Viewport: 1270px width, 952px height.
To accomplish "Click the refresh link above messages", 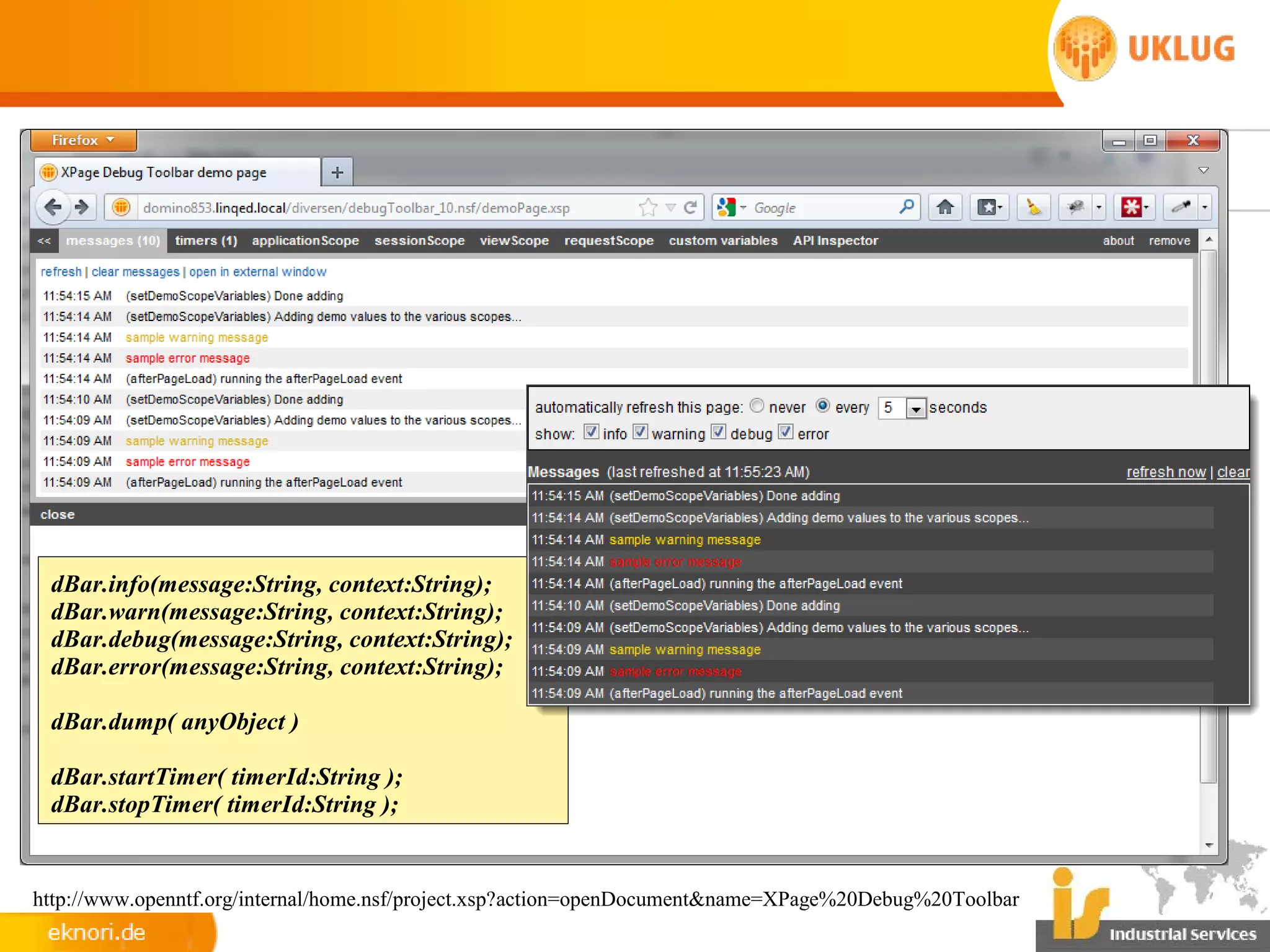I will (x=61, y=271).
